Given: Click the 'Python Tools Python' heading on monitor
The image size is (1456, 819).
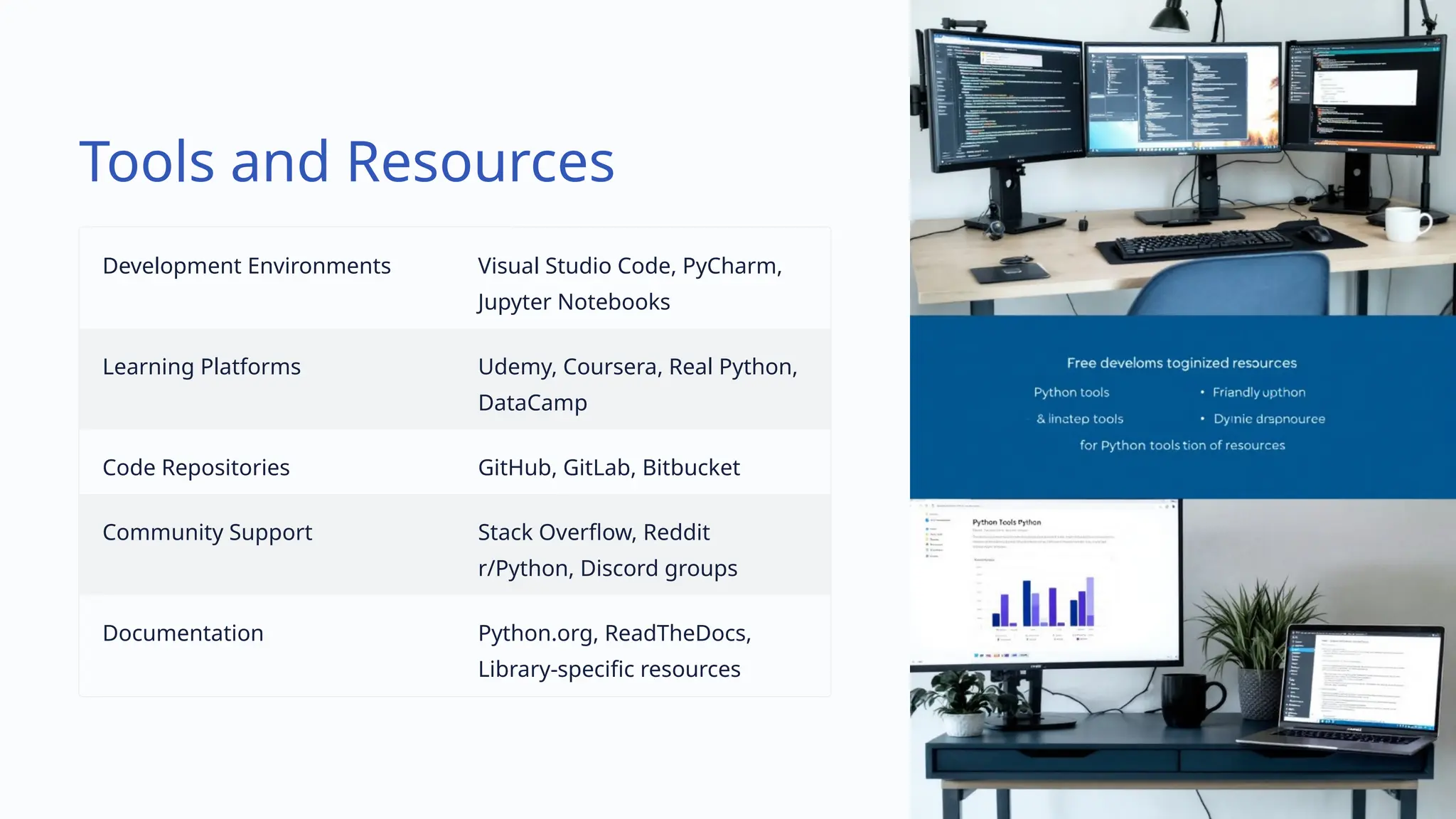Looking at the screenshot, I should click(x=1007, y=523).
